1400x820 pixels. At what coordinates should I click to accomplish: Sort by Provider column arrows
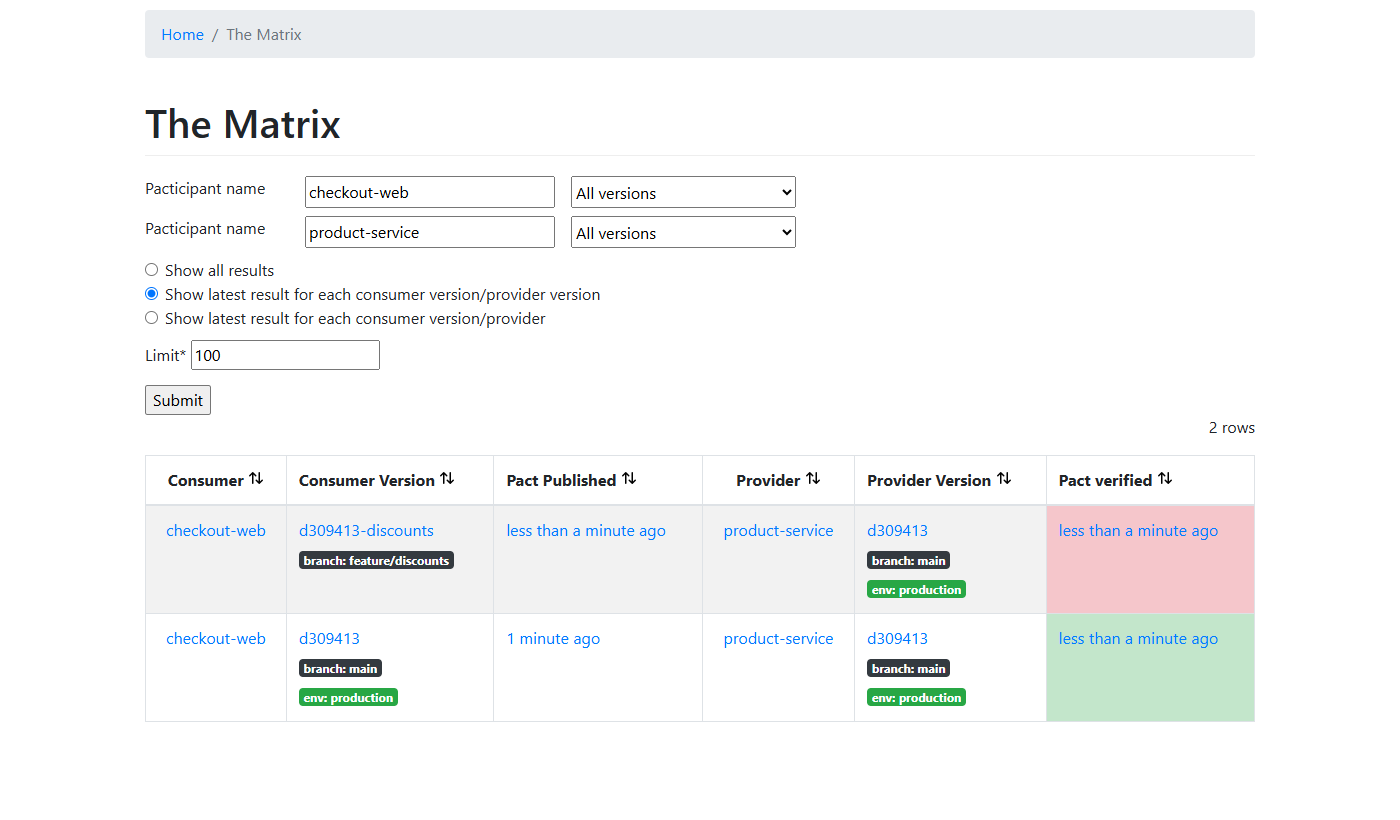(x=813, y=479)
